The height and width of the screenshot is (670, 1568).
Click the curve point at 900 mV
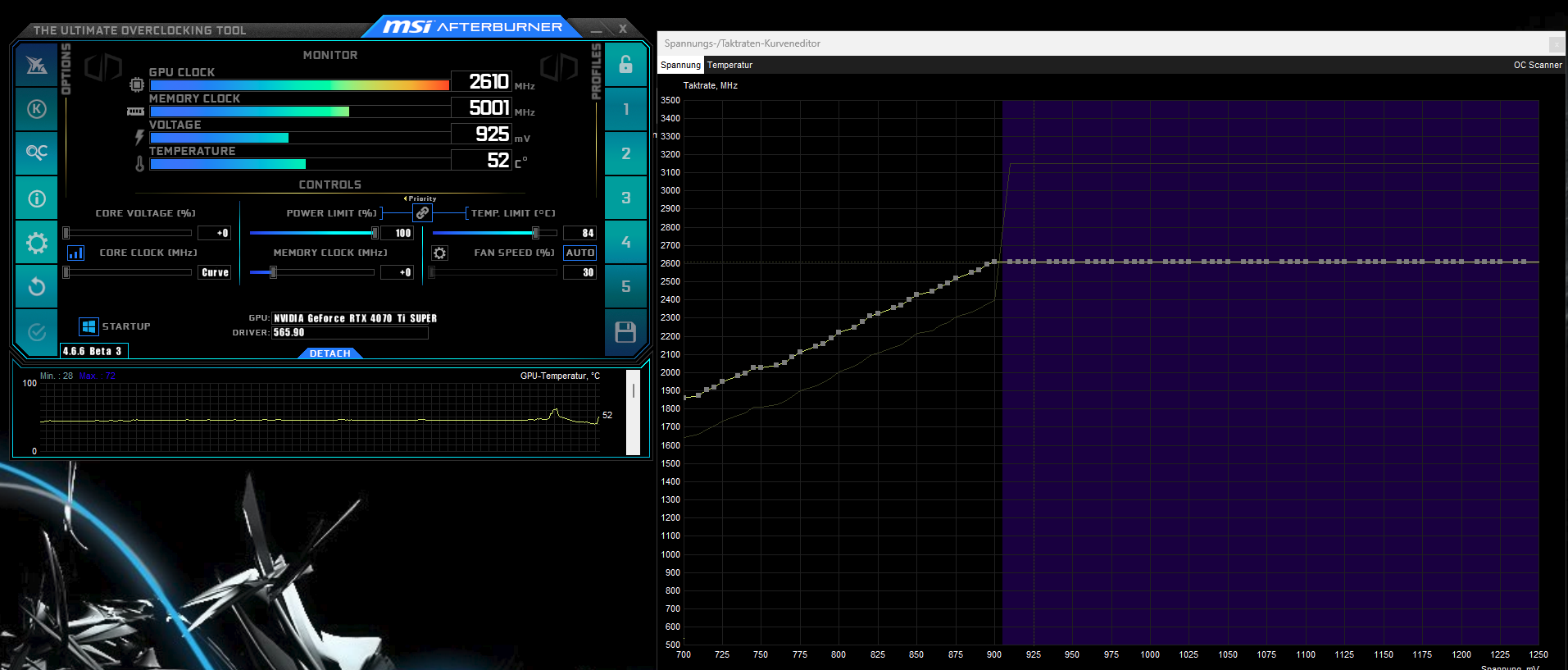tap(994, 262)
